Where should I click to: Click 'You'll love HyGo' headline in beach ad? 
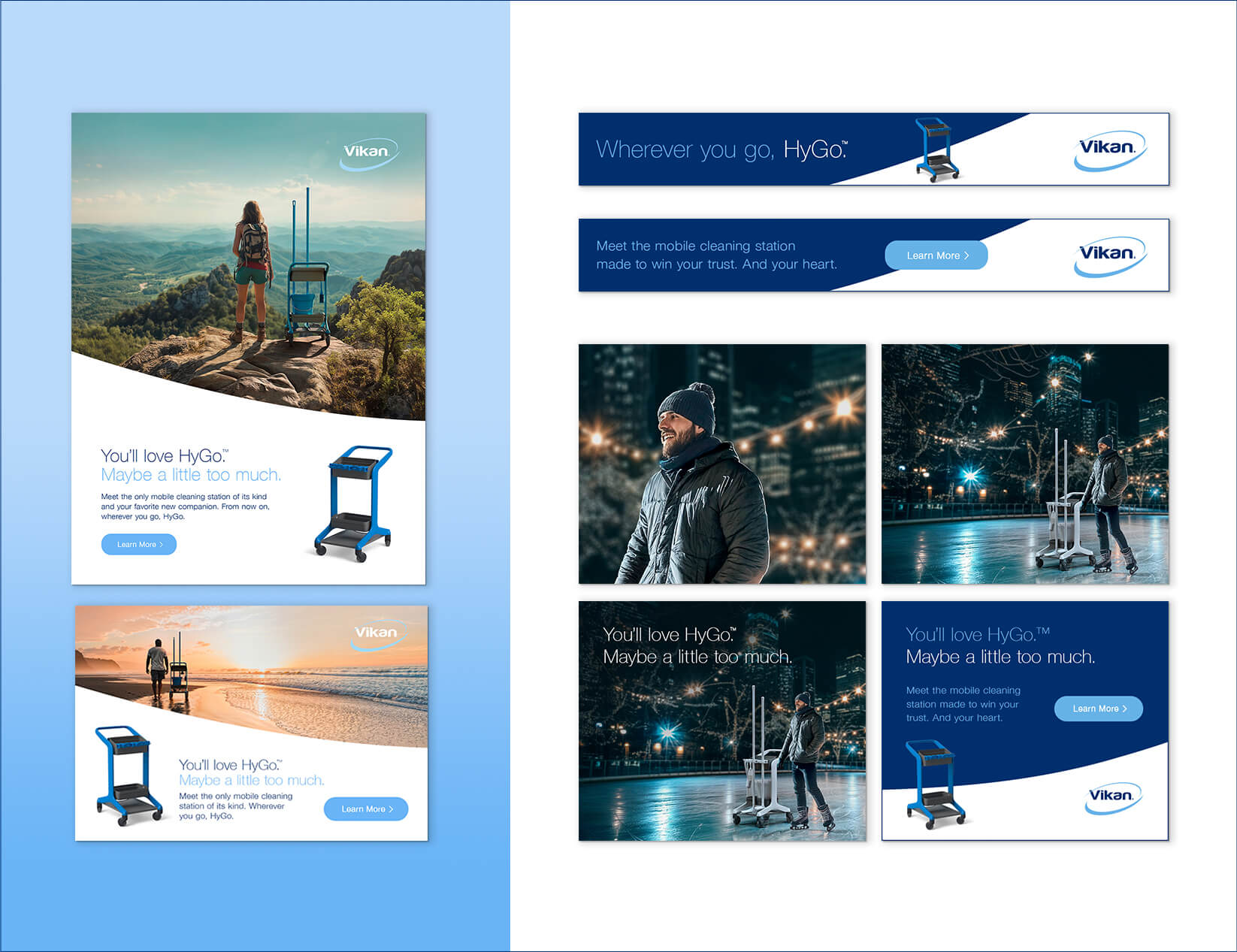(x=231, y=765)
